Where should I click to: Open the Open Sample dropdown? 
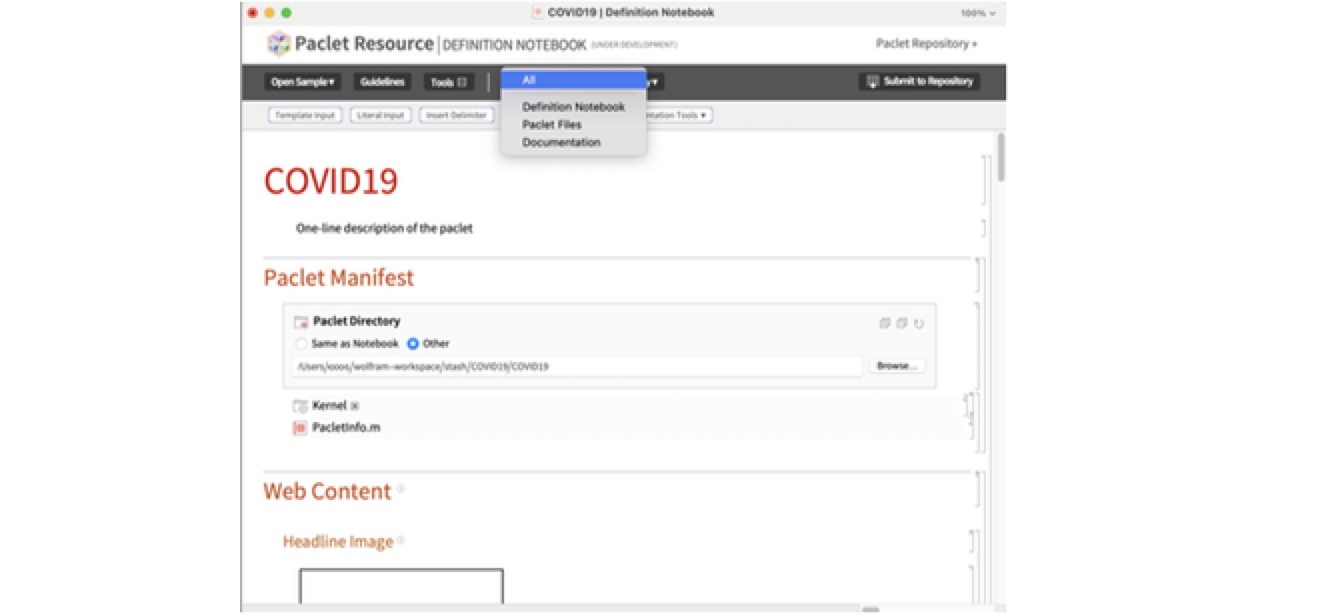pos(302,82)
